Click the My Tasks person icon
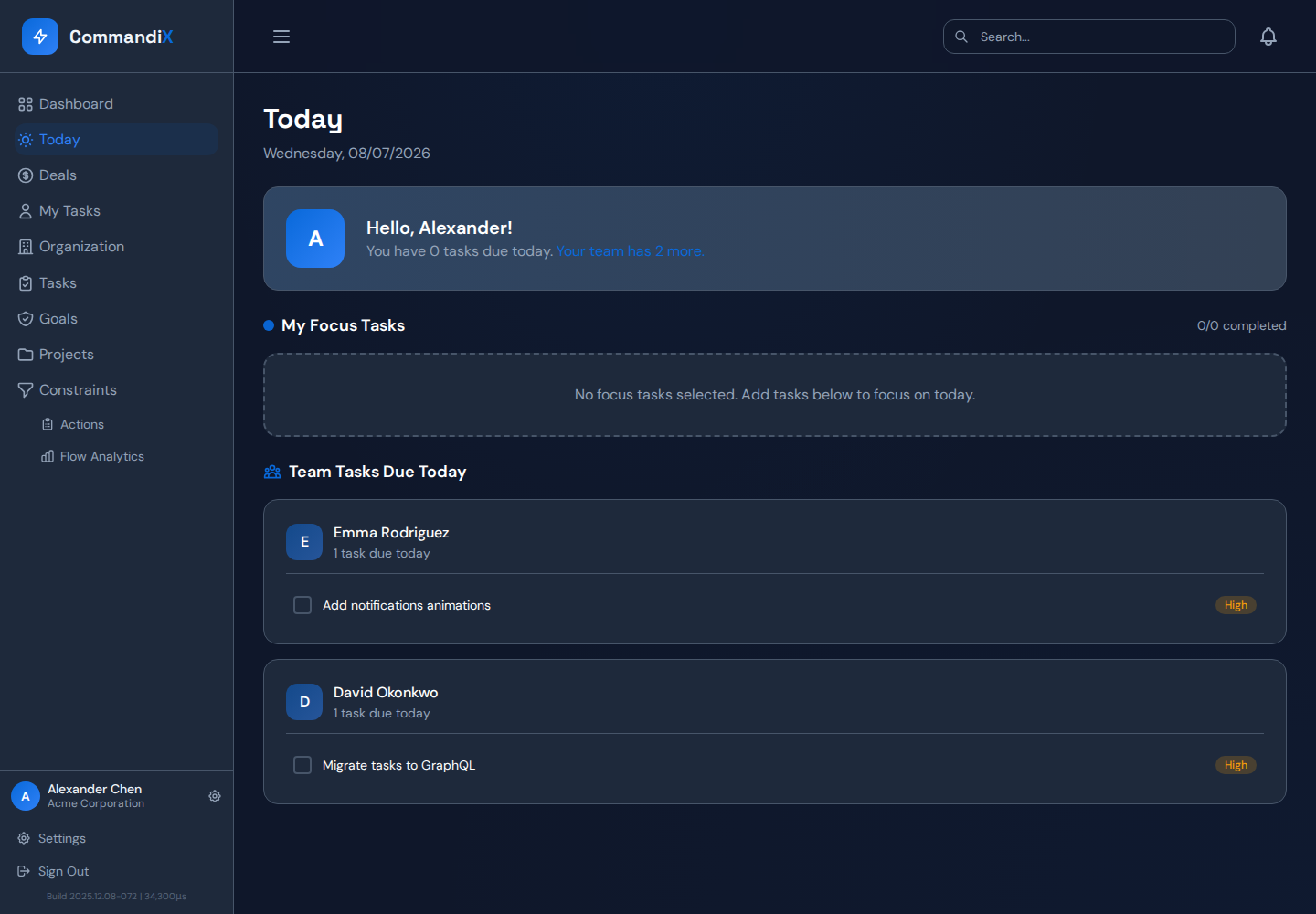Screen dimensions: 1316x914 click(x=26, y=211)
